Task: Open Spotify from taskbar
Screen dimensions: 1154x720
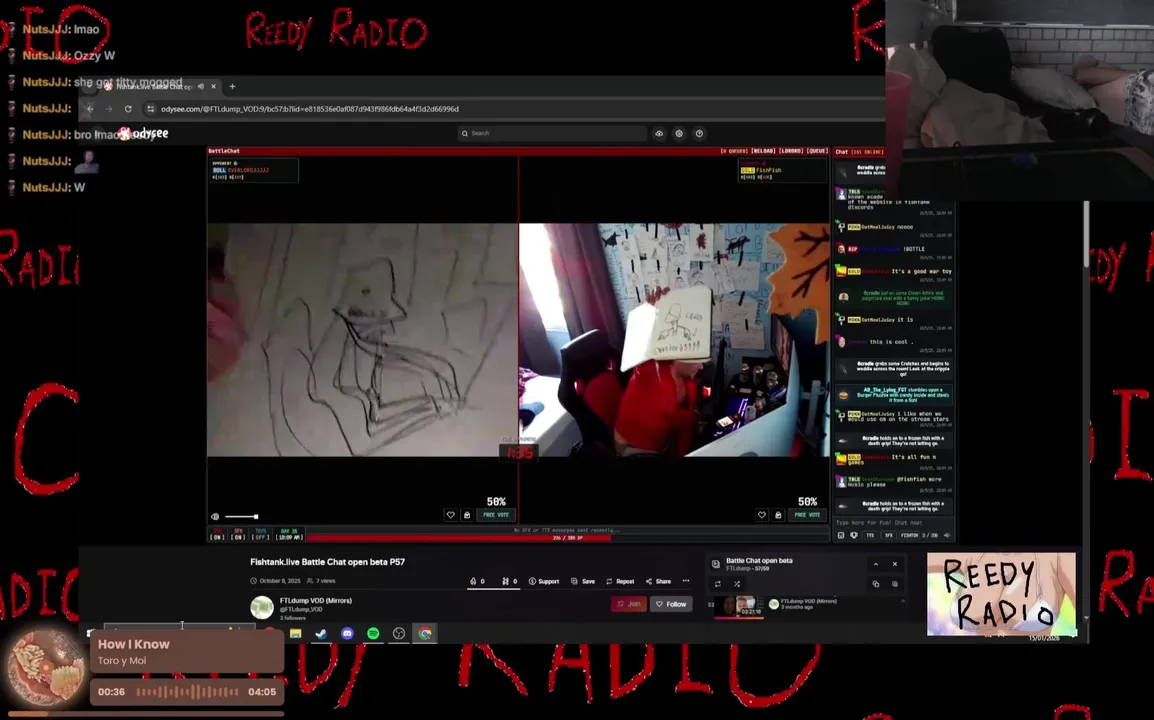Action: click(373, 633)
